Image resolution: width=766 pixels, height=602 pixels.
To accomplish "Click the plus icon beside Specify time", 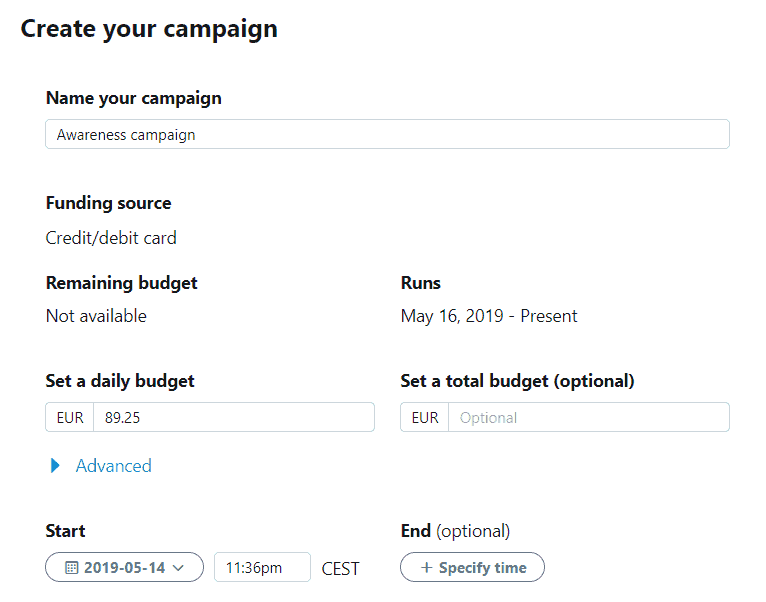I will [x=426, y=567].
